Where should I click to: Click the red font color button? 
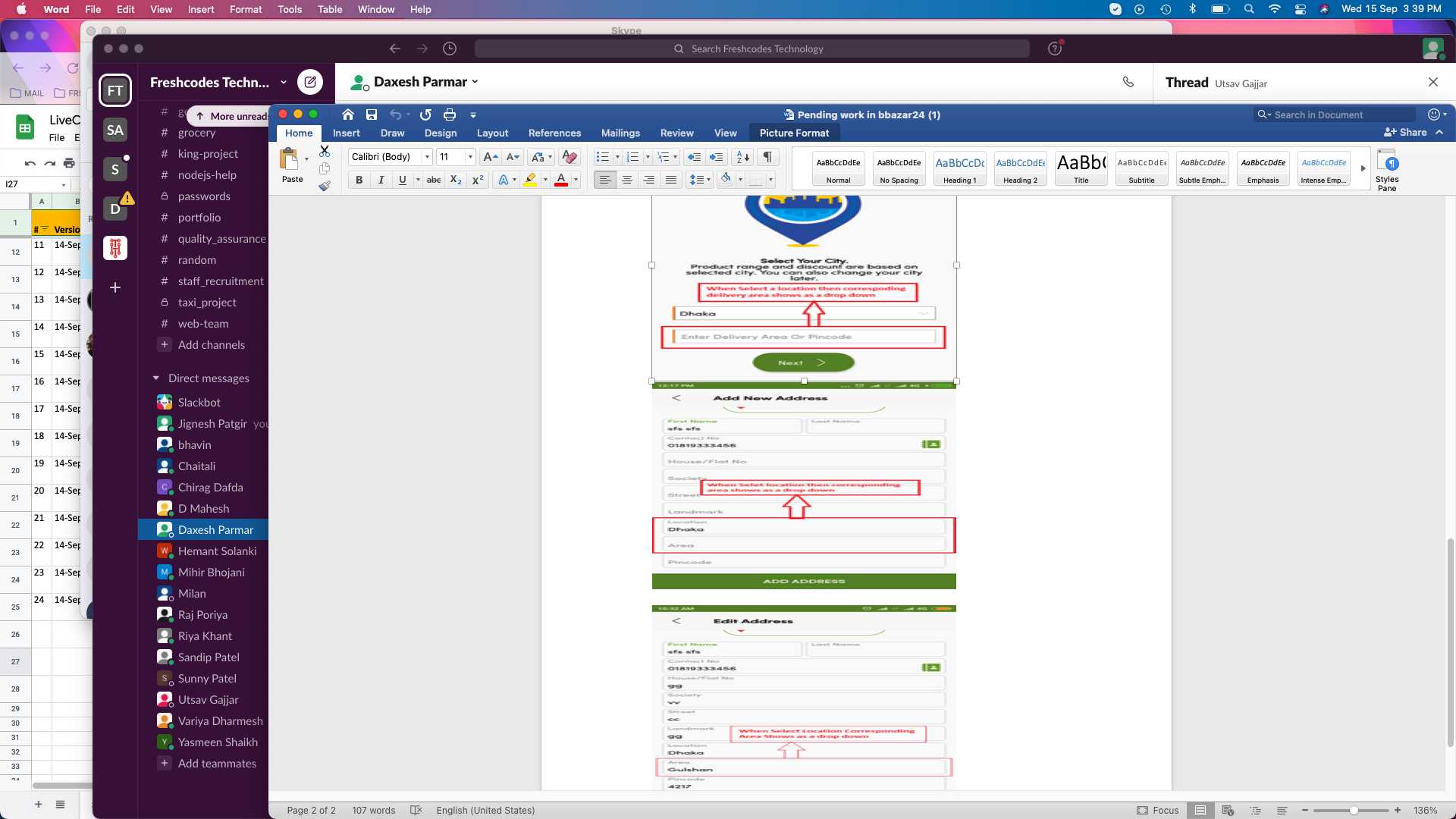[561, 180]
